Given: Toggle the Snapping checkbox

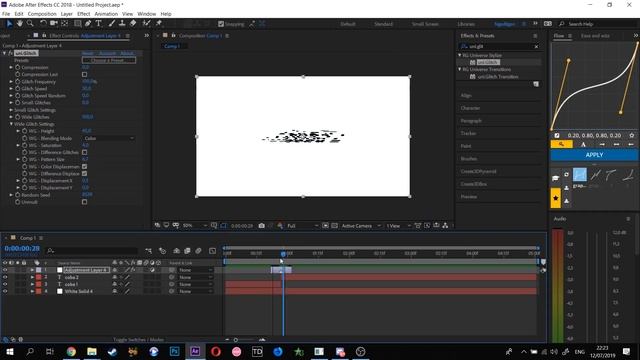Looking at the screenshot, I should (221, 24).
